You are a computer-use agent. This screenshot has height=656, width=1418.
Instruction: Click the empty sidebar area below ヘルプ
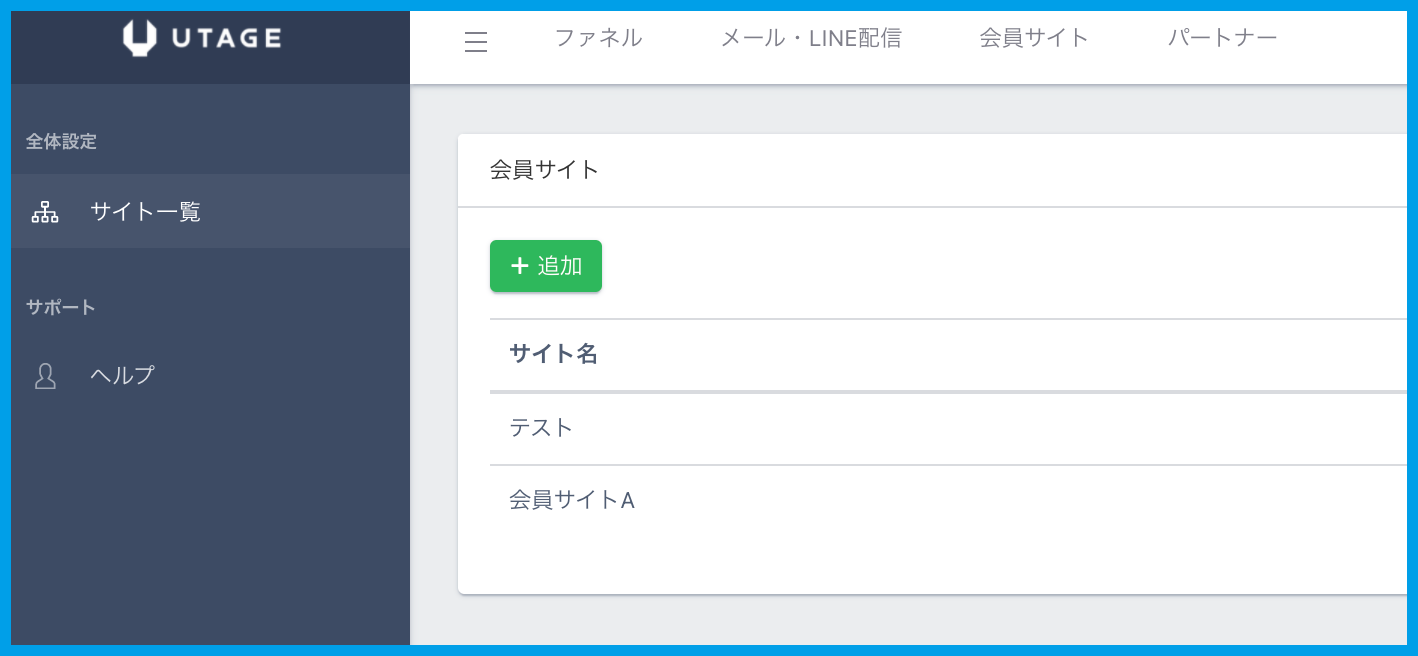click(x=210, y=520)
